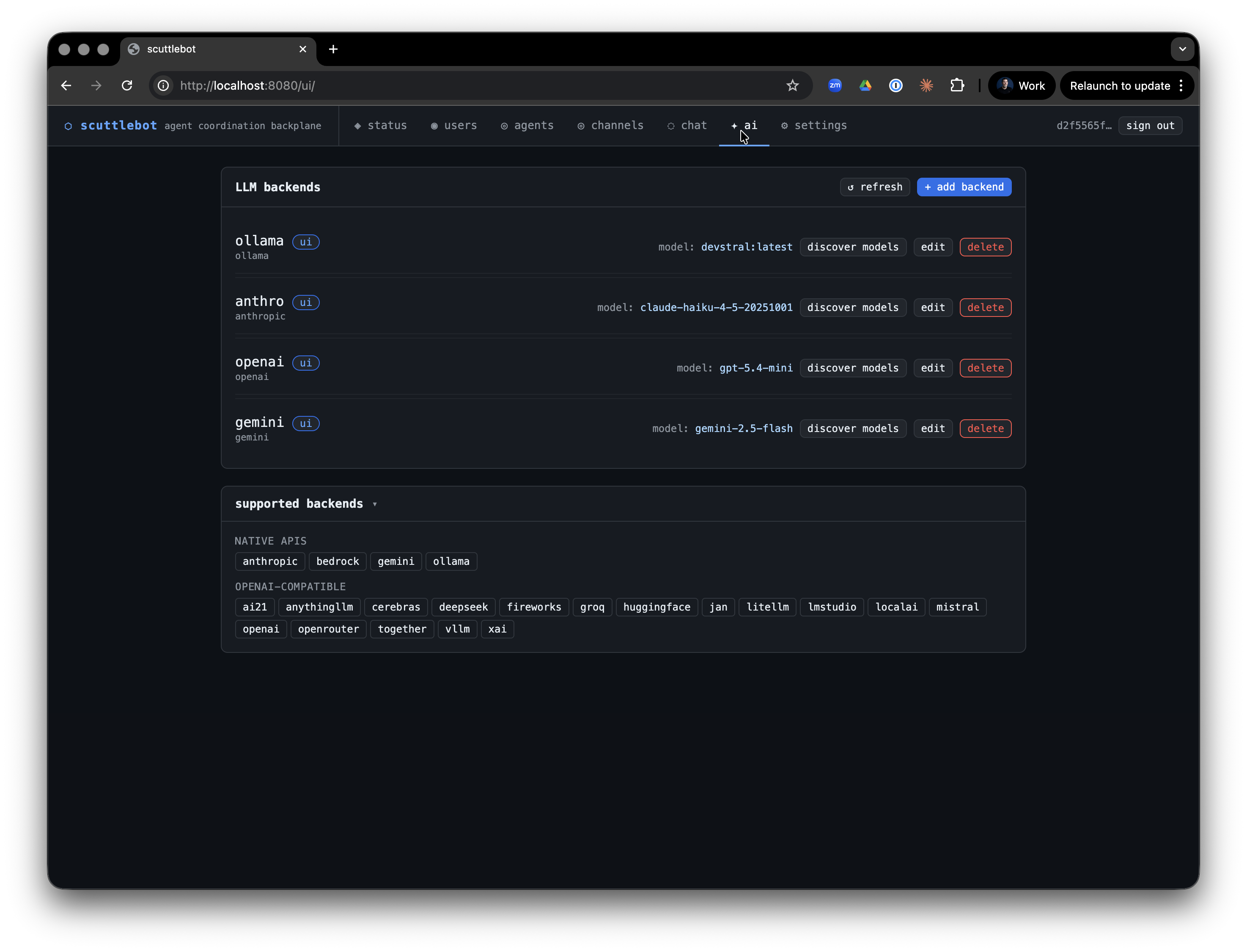The width and height of the screenshot is (1247, 952).
Task: Edit the openai backend
Action: pos(933,369)
